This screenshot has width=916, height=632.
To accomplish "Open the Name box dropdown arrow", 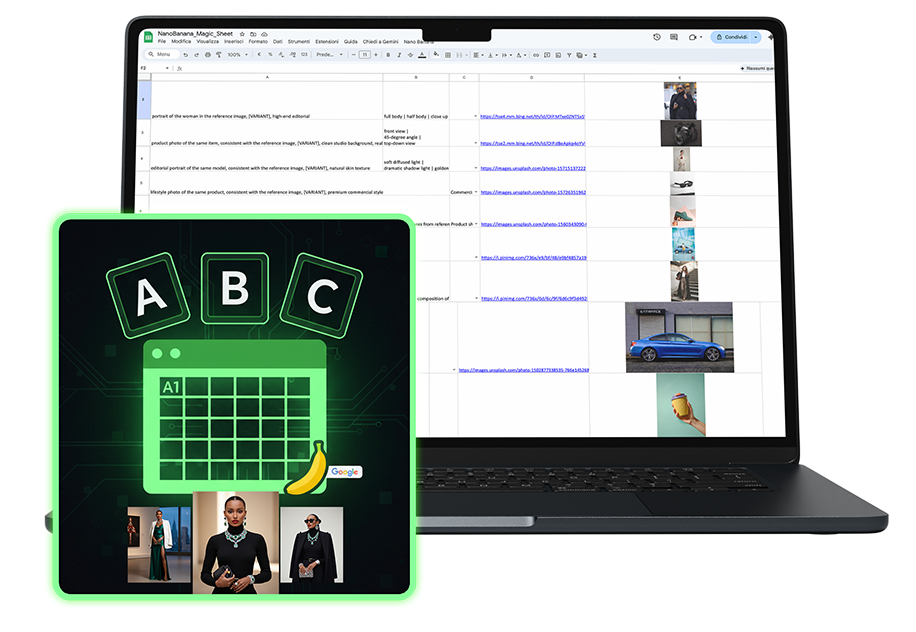I will pos(167,68).
